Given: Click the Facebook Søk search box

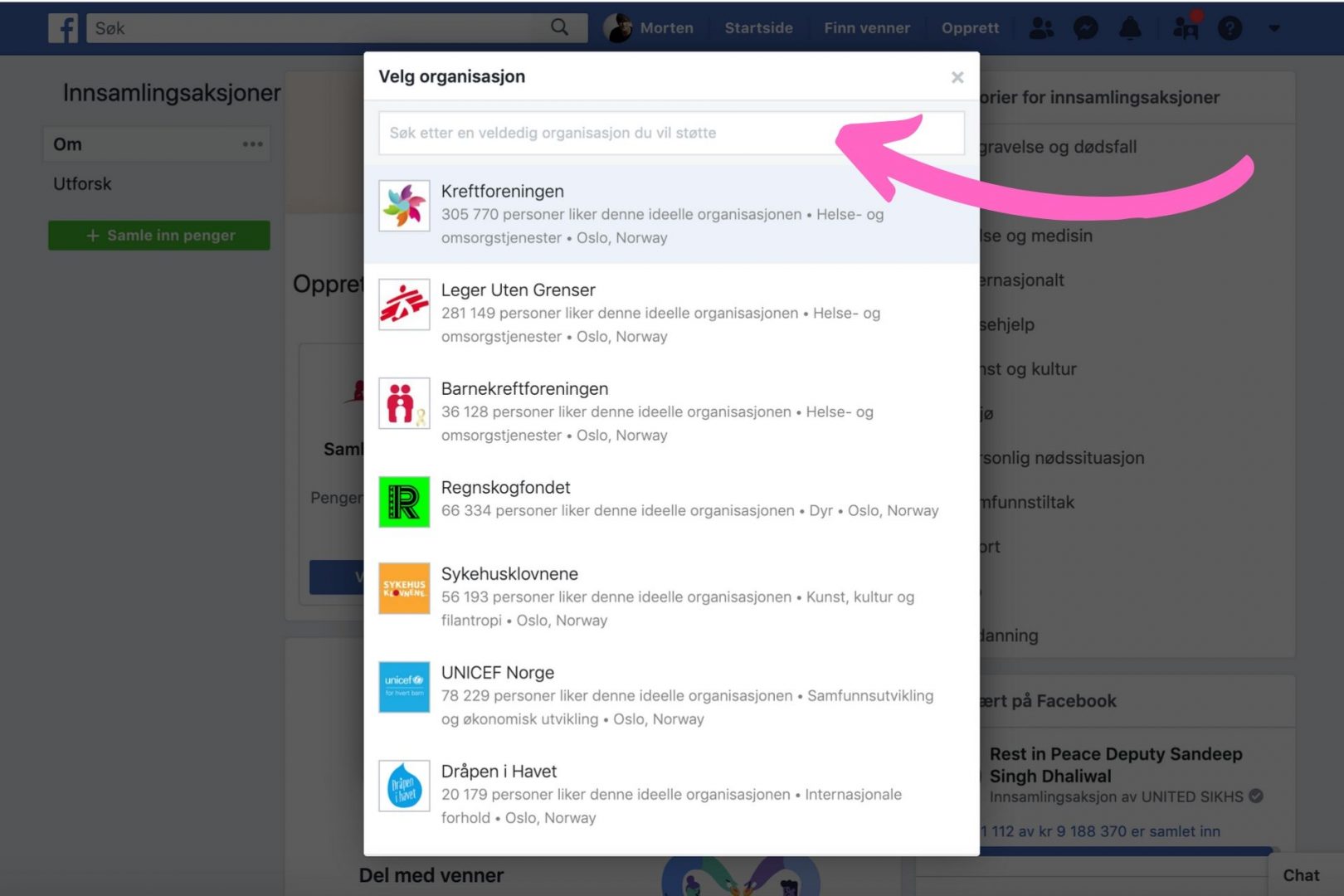Looking at the screenshot, I should [338, 28].
